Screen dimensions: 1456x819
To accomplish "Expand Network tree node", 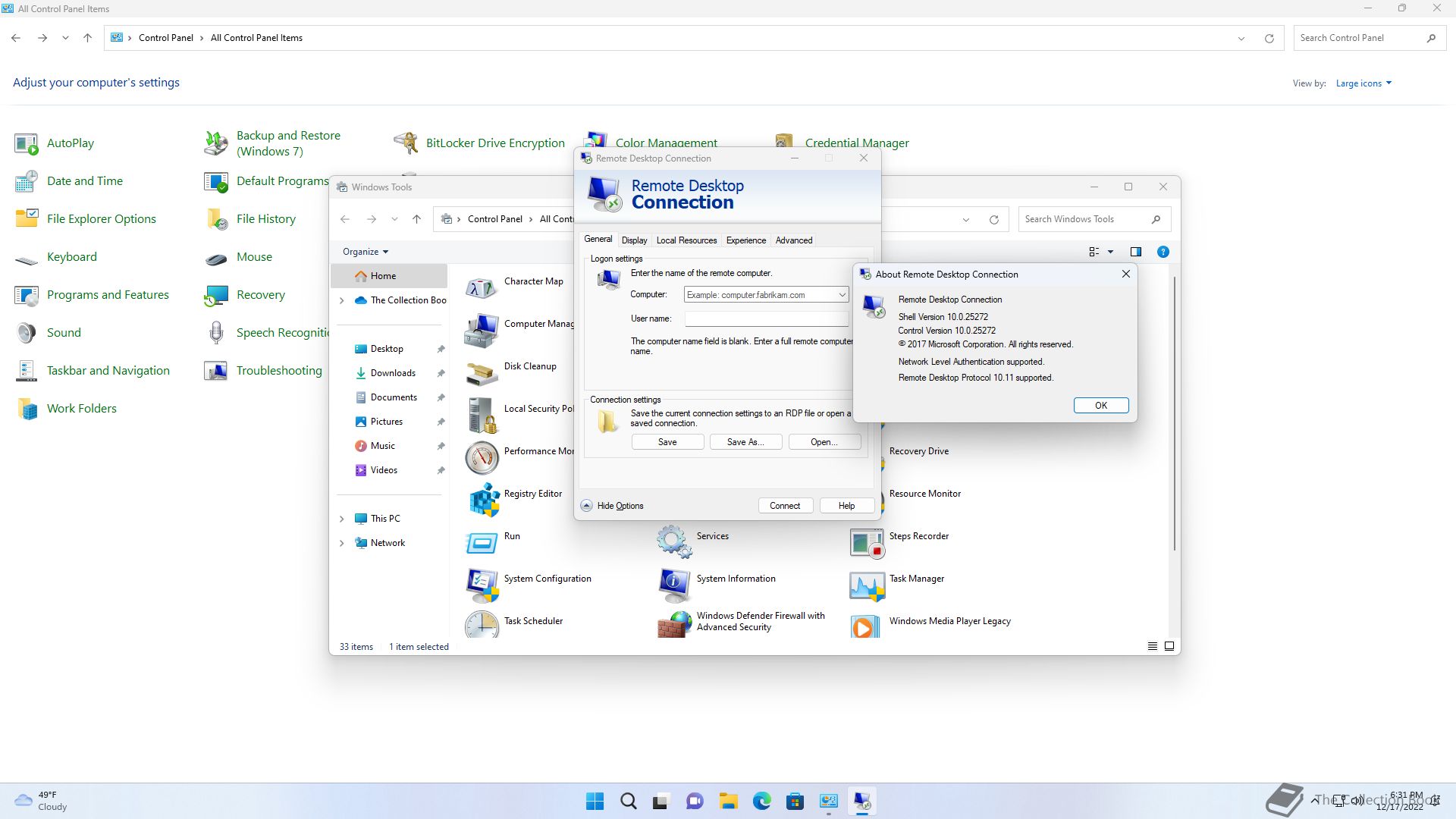I will 341,543.
